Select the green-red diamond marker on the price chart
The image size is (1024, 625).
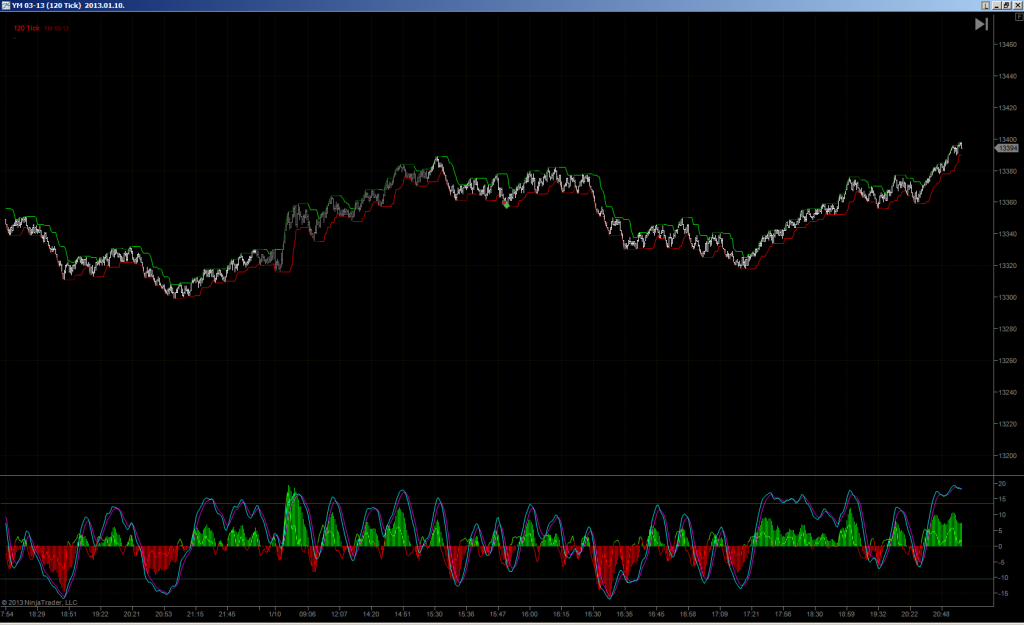pos(505,204)
